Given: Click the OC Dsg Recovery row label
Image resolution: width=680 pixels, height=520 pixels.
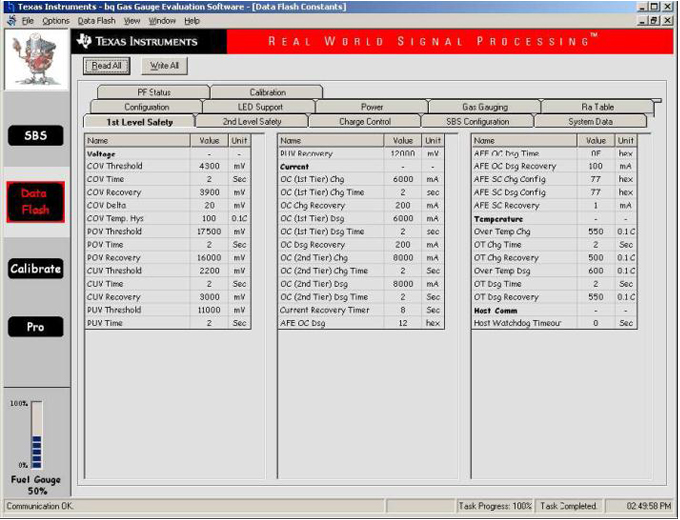Looking at the screenshot, I should coord(313,245).
